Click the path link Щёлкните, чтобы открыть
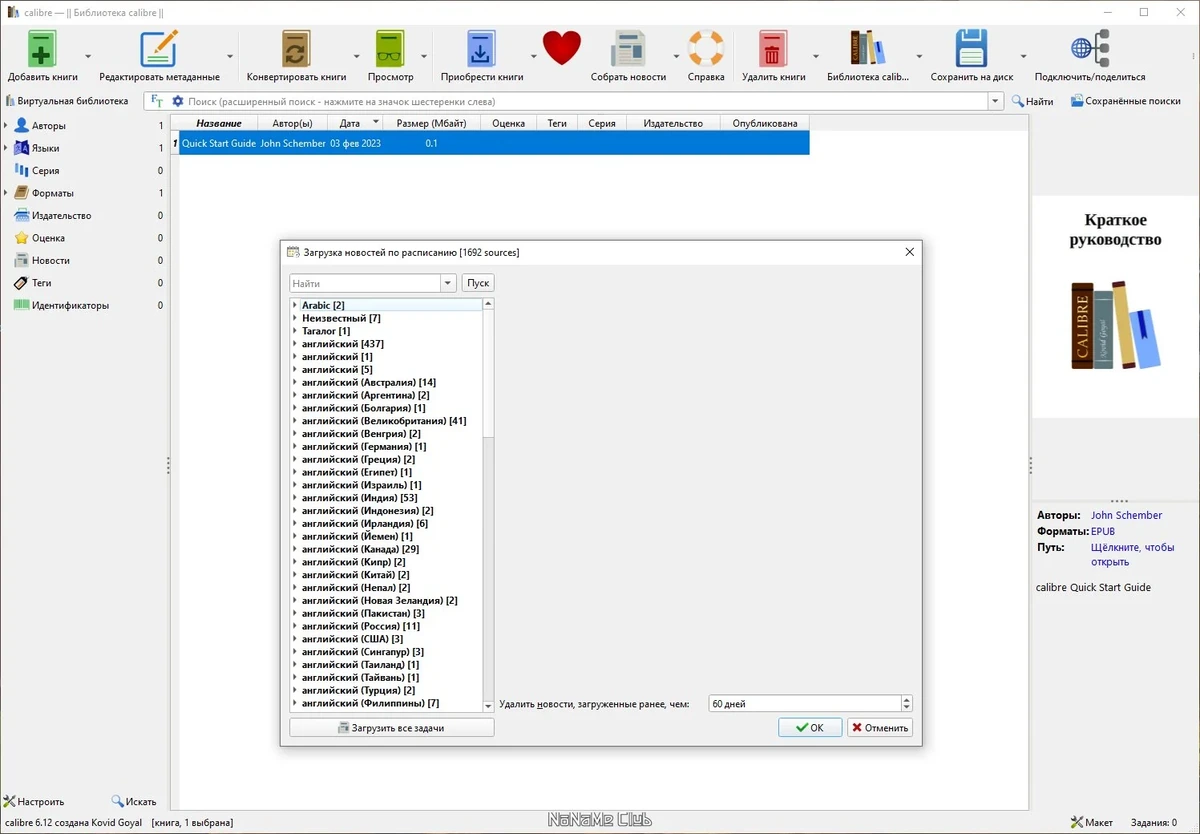This screenshot has width=1200, height=834. click(x=1132, y=555)
